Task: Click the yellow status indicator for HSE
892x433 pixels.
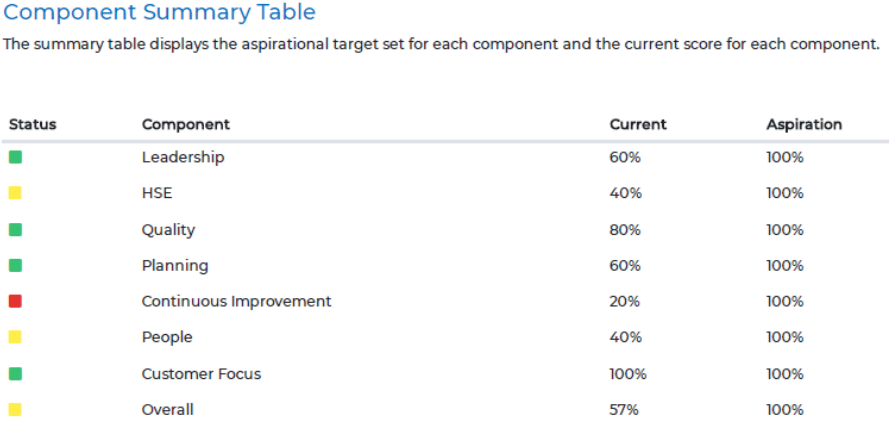Action: (x=15, y=193)
